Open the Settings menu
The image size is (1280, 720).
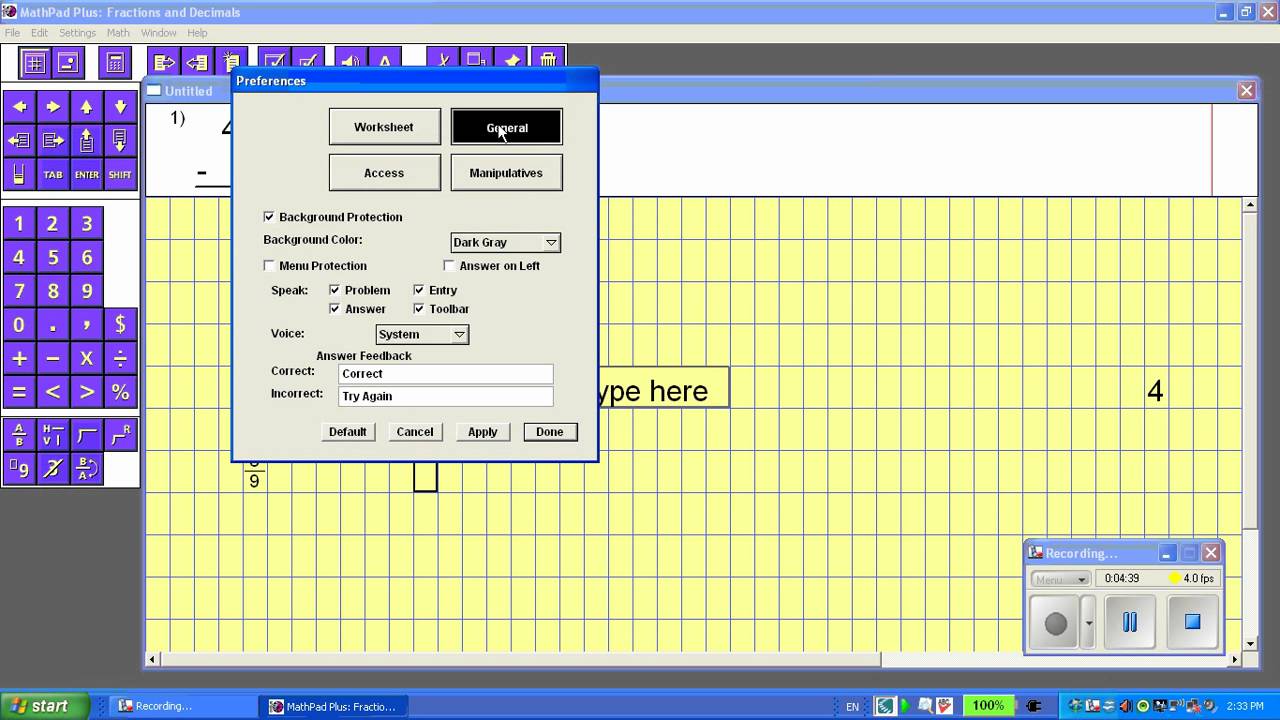click(x=77, y=33)
